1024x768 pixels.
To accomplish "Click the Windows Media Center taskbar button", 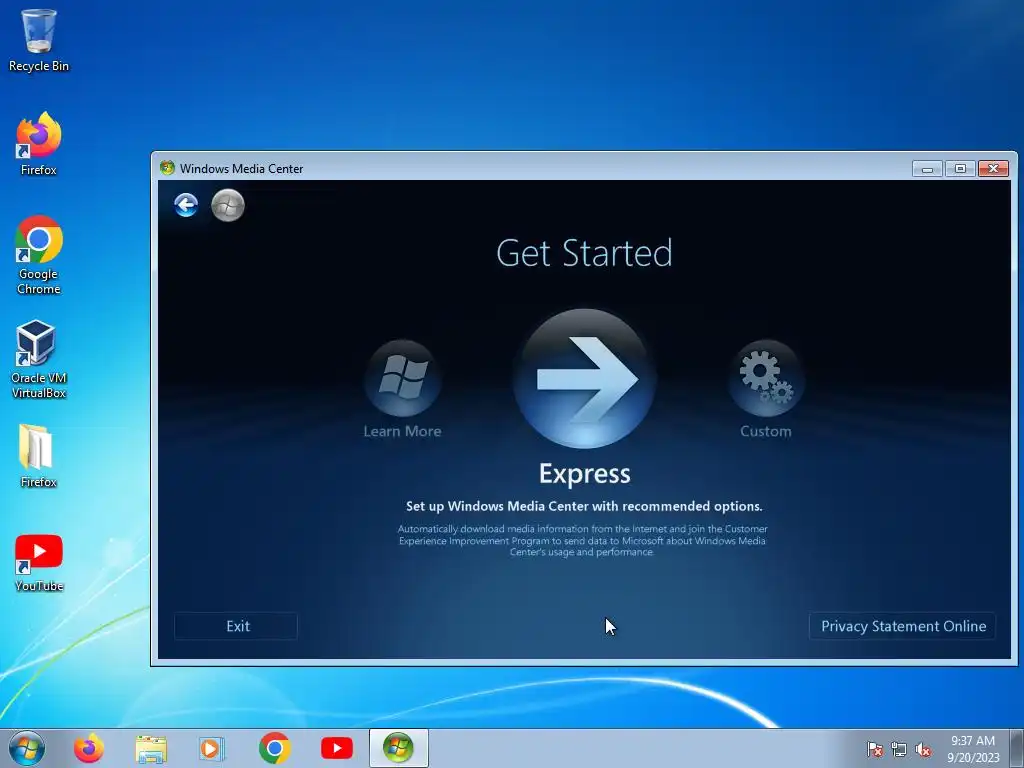I will (x=398, y=748).
